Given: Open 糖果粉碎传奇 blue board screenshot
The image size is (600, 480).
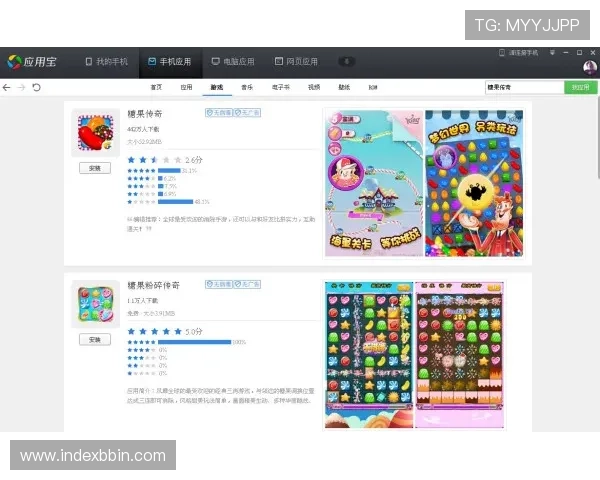Looking at the screenshot, I should (369, 355).
